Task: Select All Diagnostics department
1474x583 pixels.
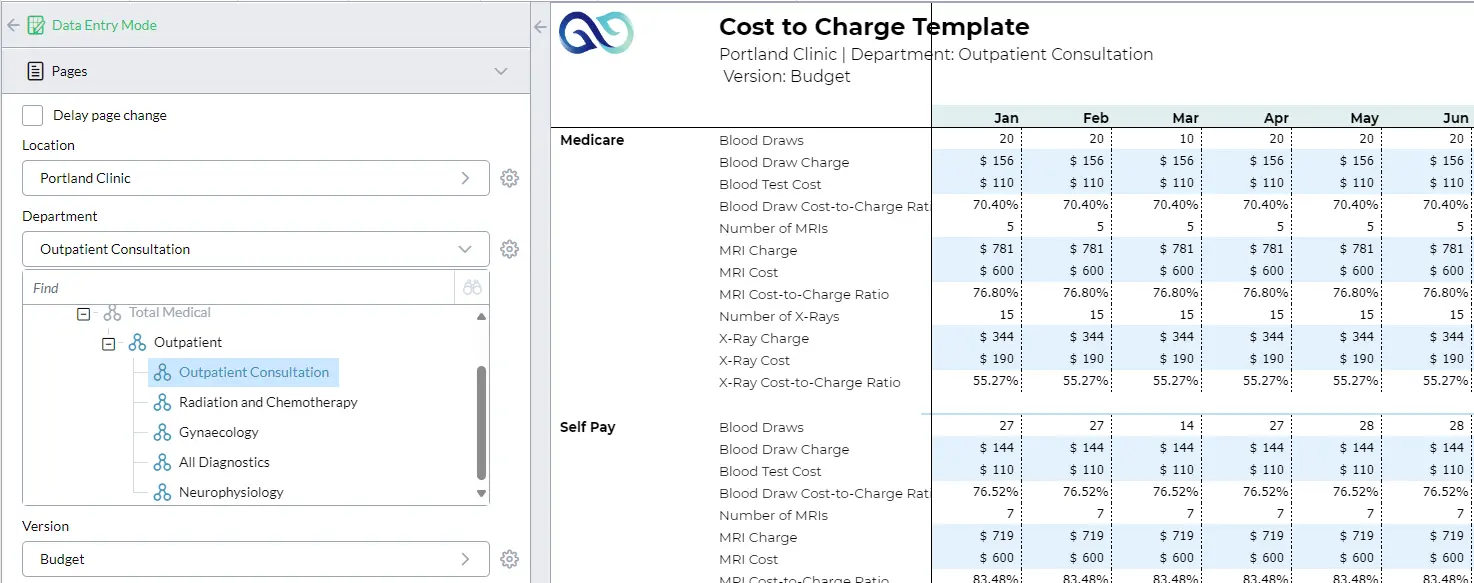Action: click(224, 462)
